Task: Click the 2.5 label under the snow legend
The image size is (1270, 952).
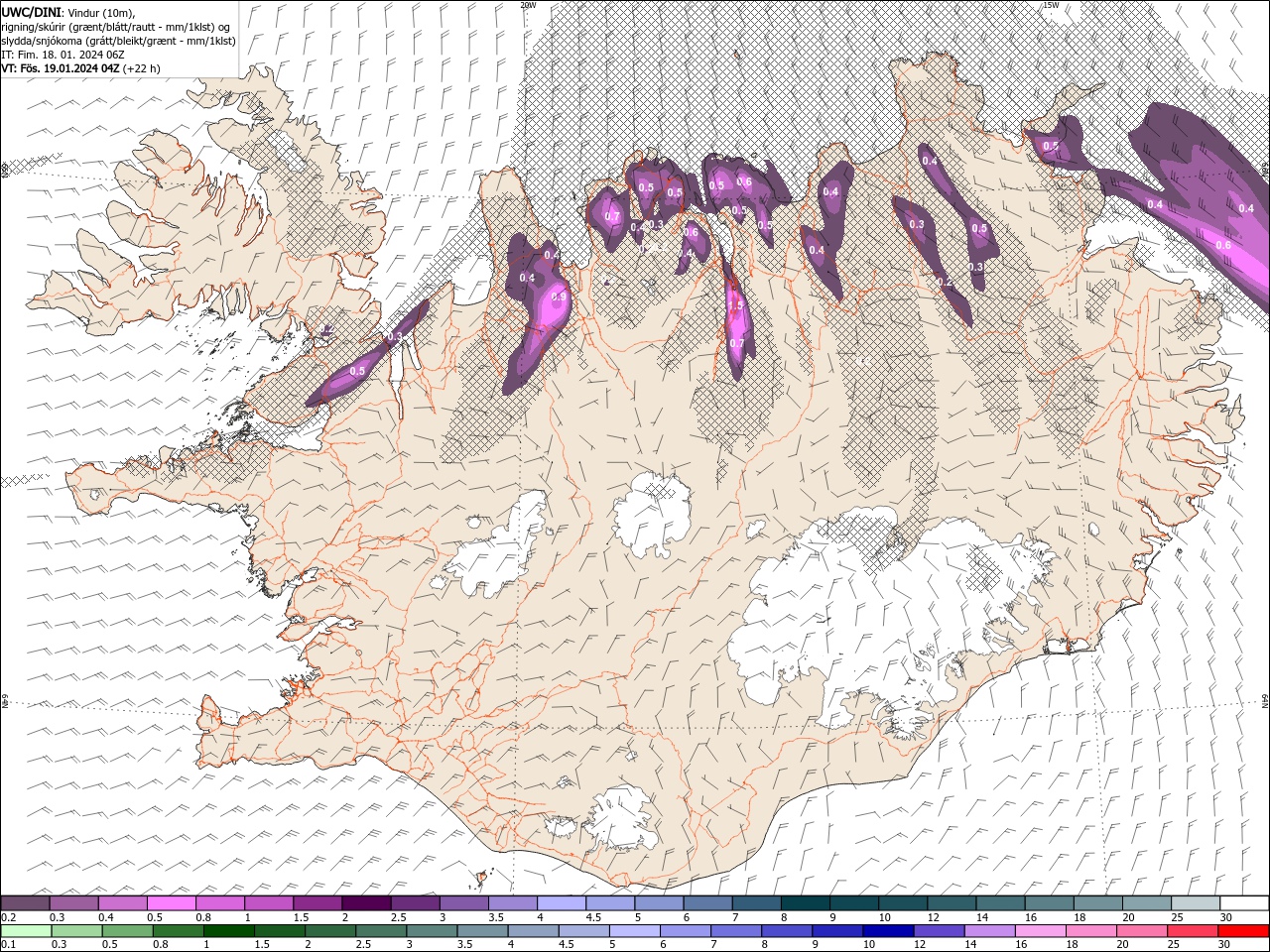Action: tap(398, 917)
